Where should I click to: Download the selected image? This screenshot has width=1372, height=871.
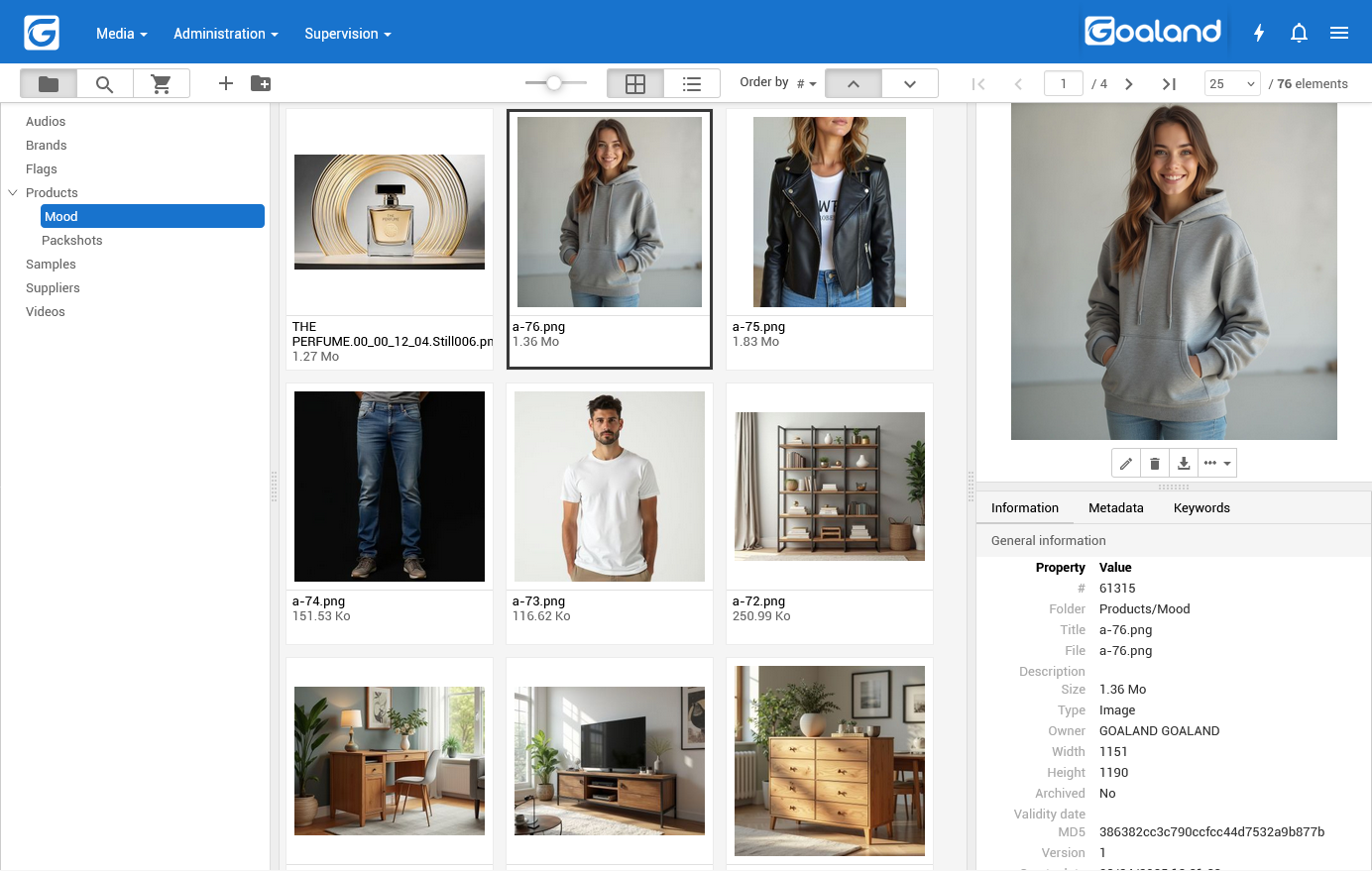click(1184, 463)
